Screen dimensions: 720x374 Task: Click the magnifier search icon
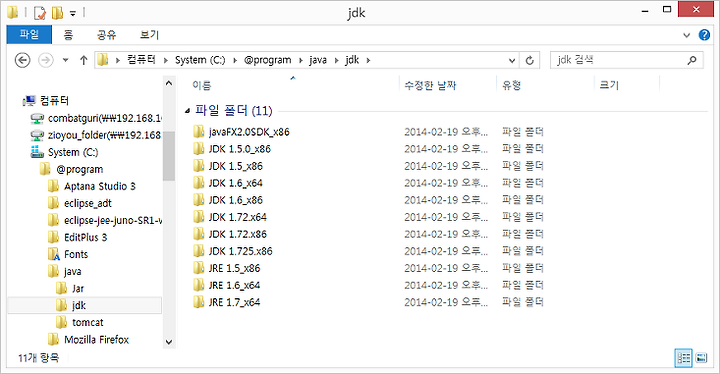click(x=692, y=60)
